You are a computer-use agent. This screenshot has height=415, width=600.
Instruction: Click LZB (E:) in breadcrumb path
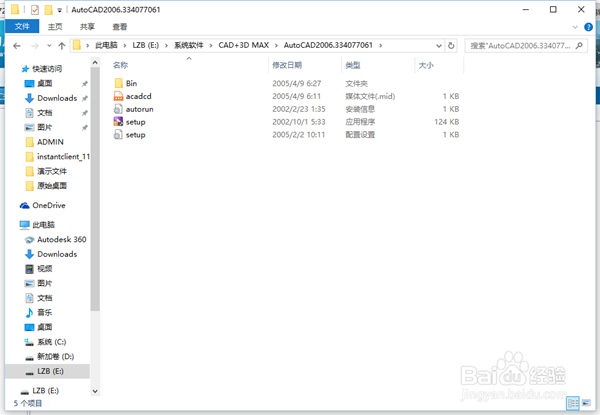click(x=145, y=45)
